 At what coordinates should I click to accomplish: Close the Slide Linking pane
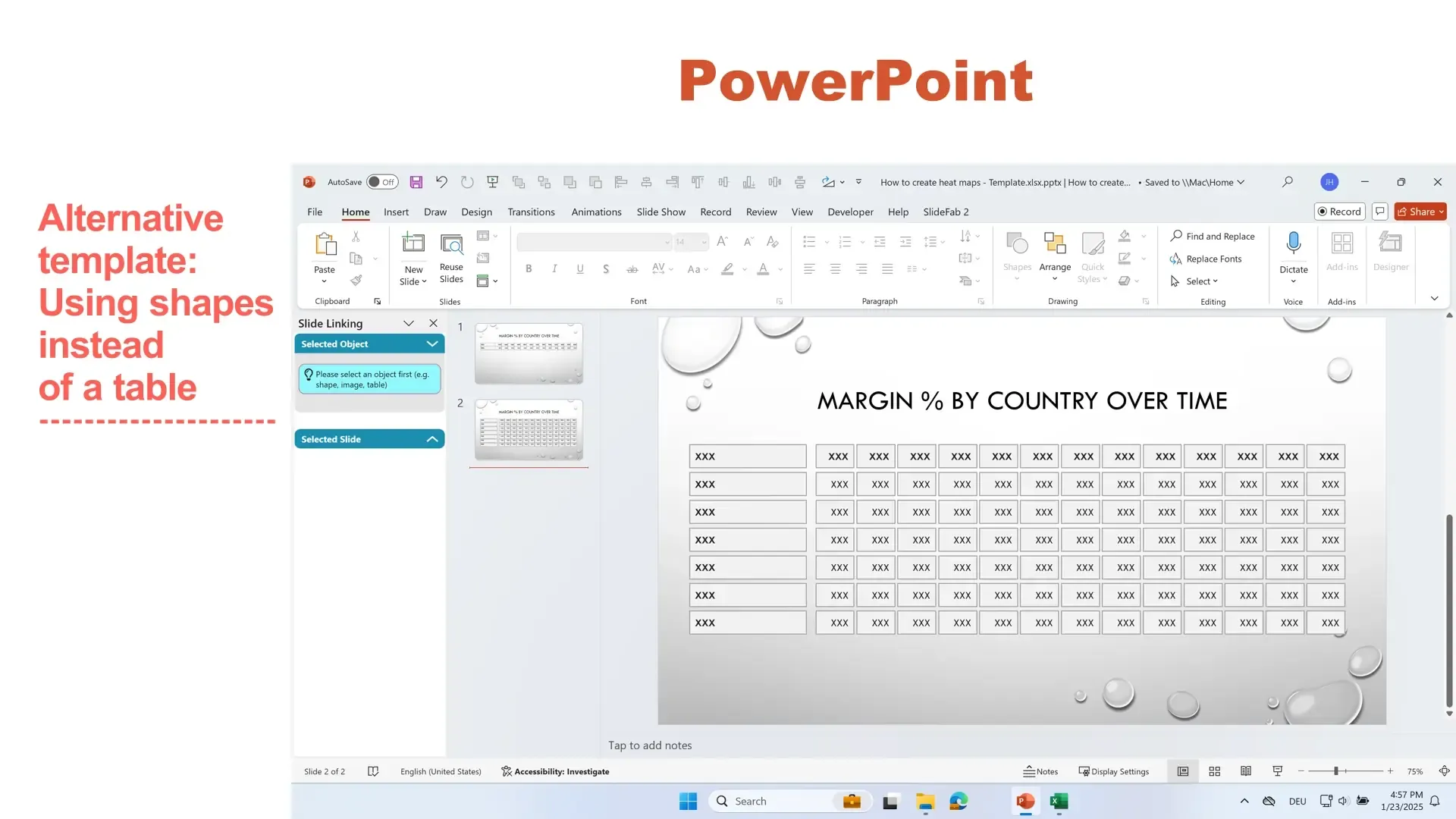(x=433, y=323)
